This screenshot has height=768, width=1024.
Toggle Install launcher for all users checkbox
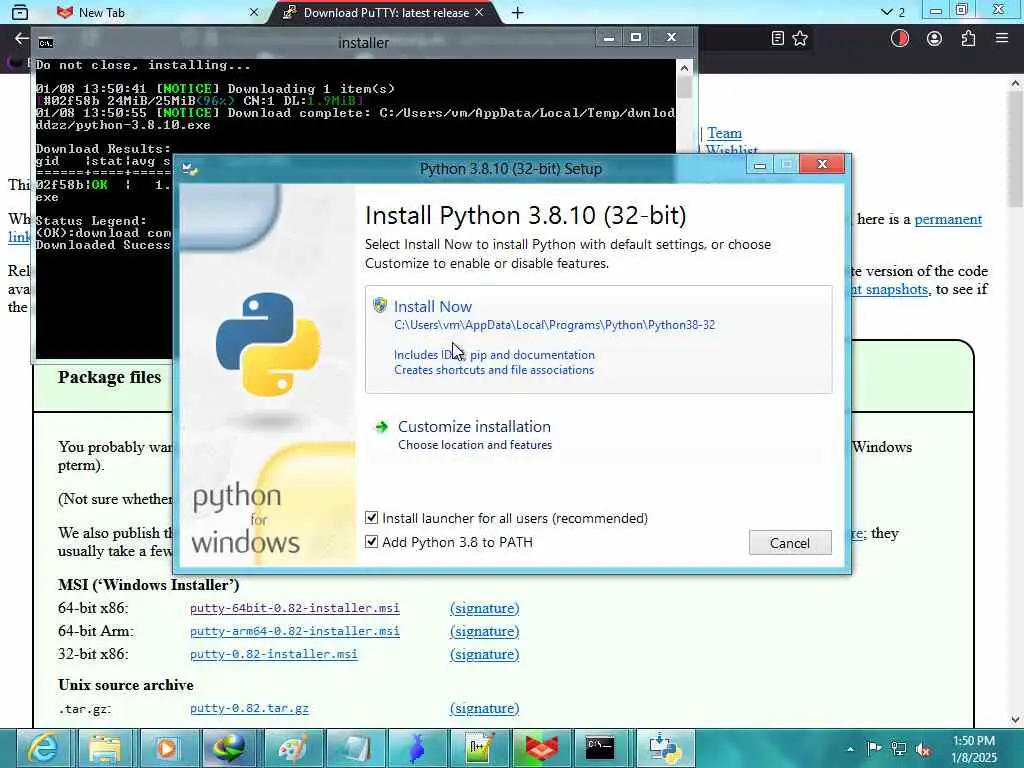[x=372, y=518]
